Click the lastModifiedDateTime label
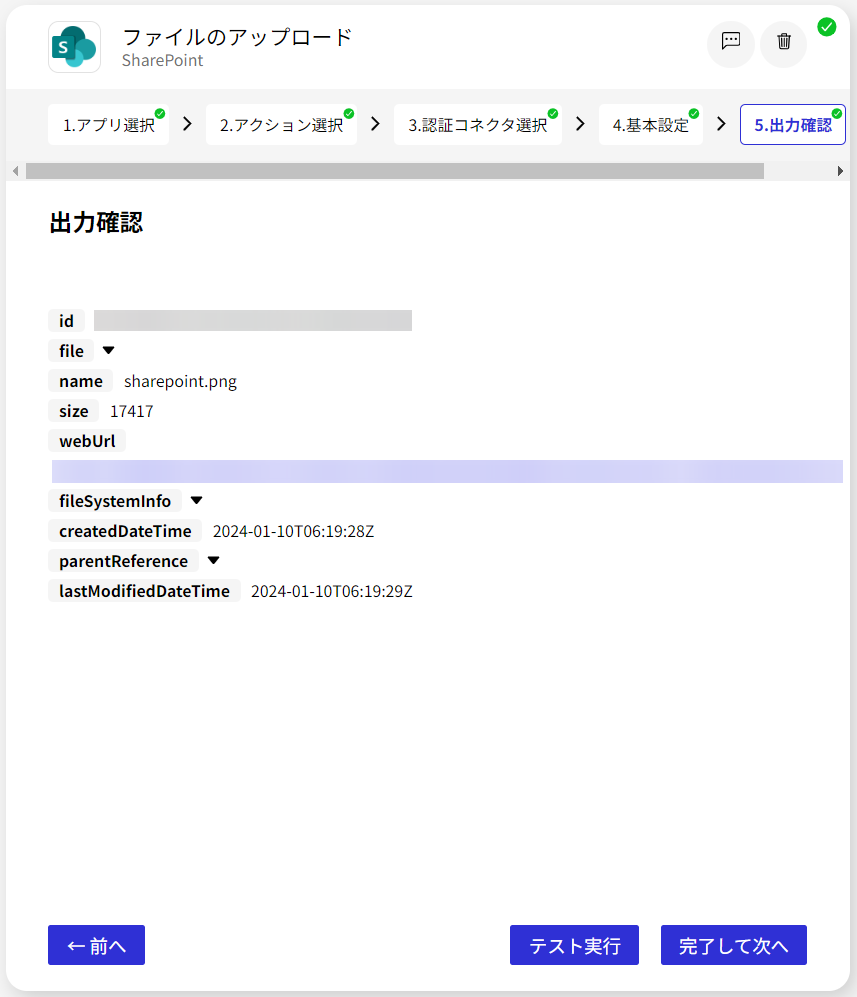 (144, 590)
